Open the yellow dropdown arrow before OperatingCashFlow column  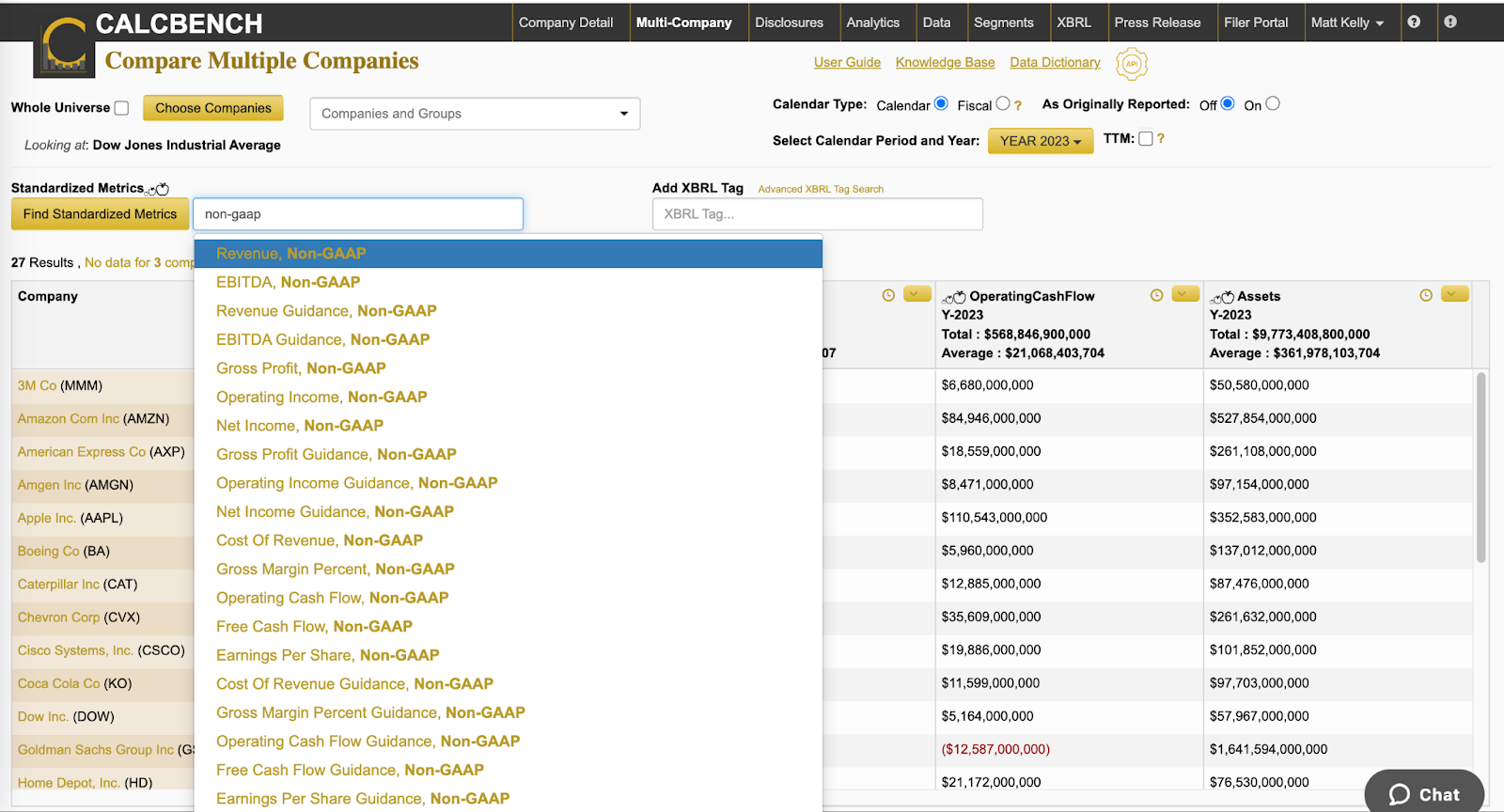[x=917, y=294]
